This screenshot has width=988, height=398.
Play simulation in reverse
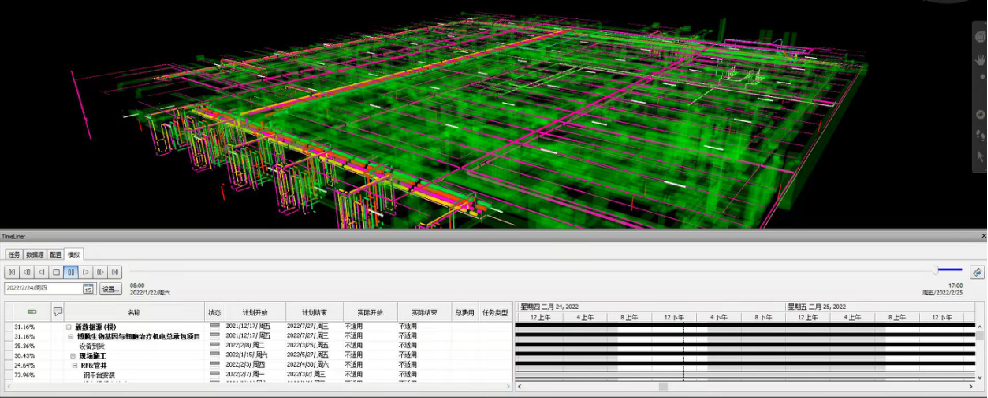click(x=41, y=272)
